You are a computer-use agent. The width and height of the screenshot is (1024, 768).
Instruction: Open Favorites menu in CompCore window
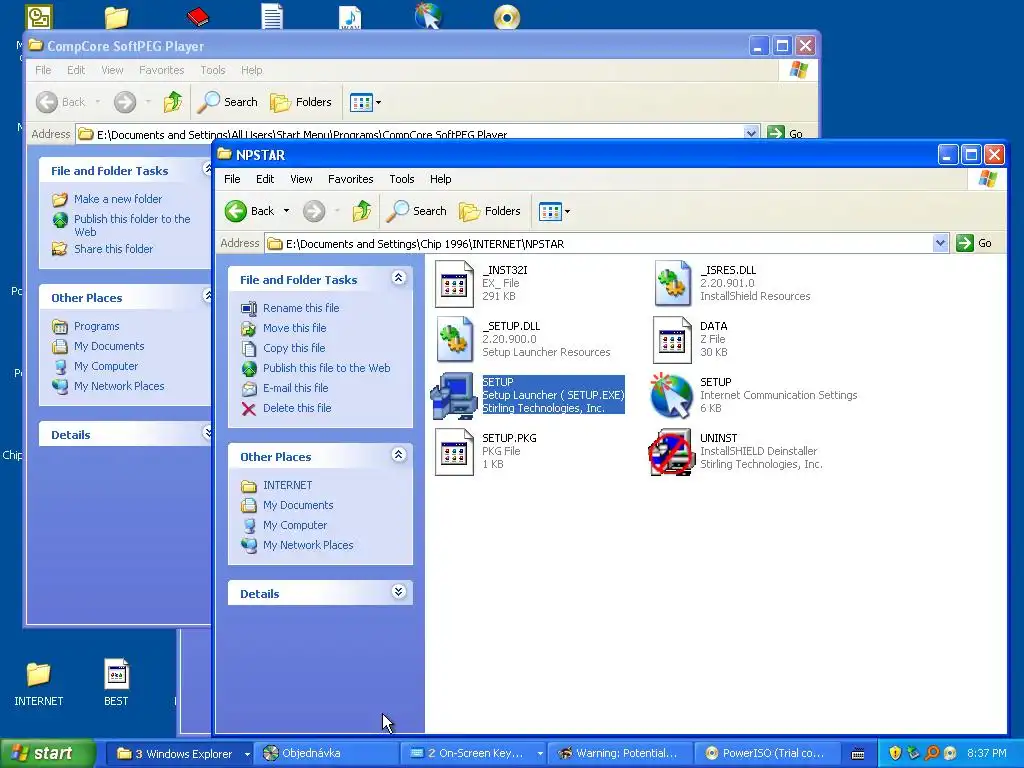pos(161,70)
